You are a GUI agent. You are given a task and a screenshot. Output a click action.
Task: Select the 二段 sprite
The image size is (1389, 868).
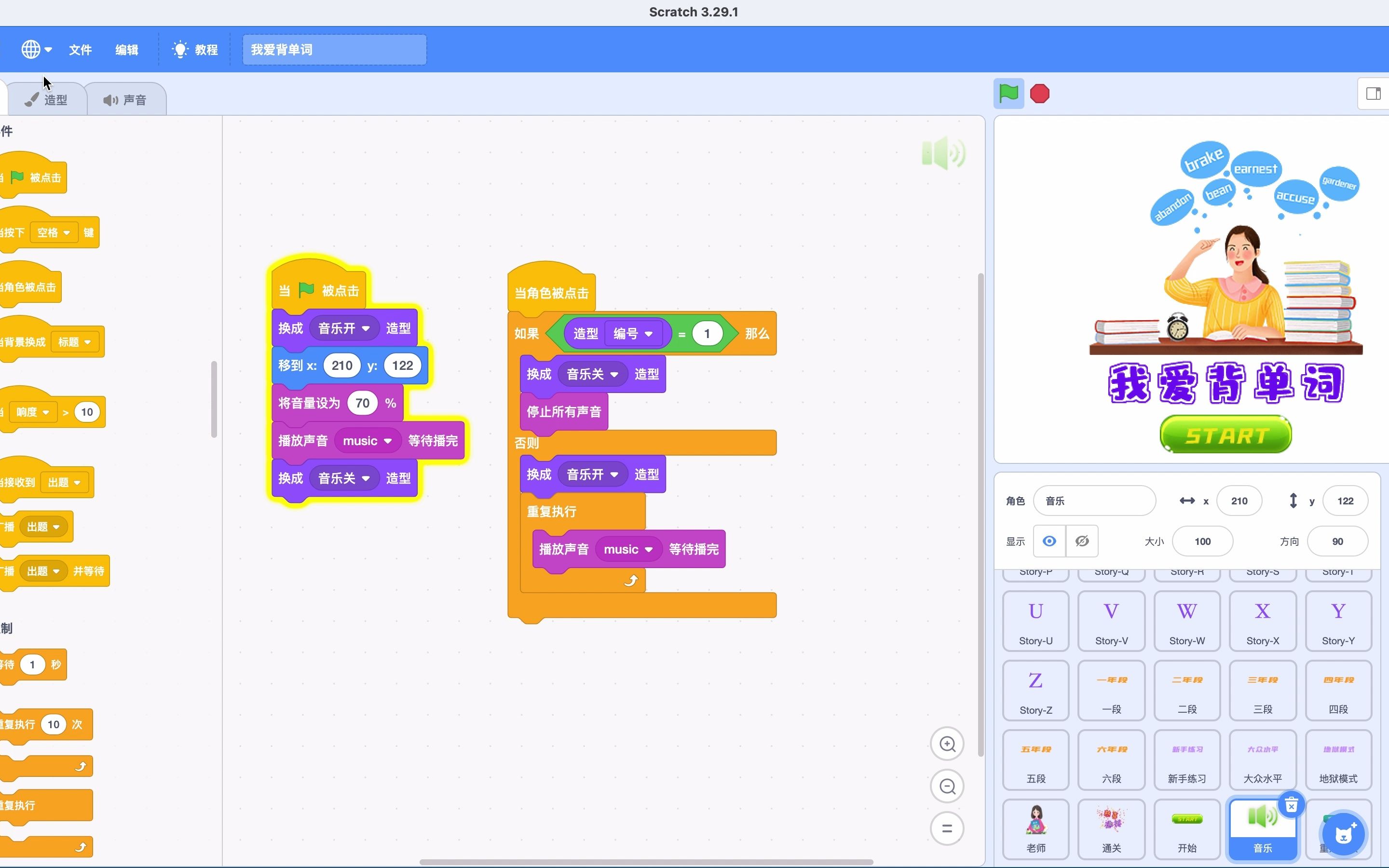(1187, 690)
